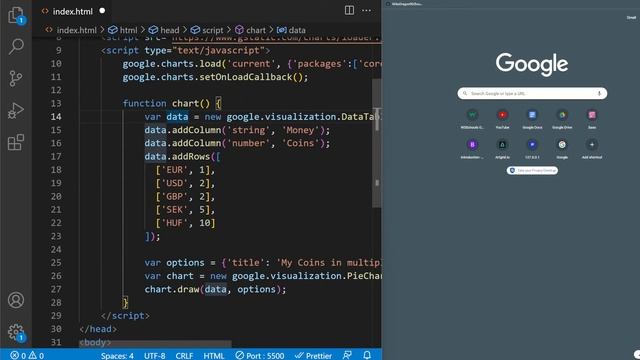Open the Extensions view
Screen dimensions: 640x360
pos(16,142)
